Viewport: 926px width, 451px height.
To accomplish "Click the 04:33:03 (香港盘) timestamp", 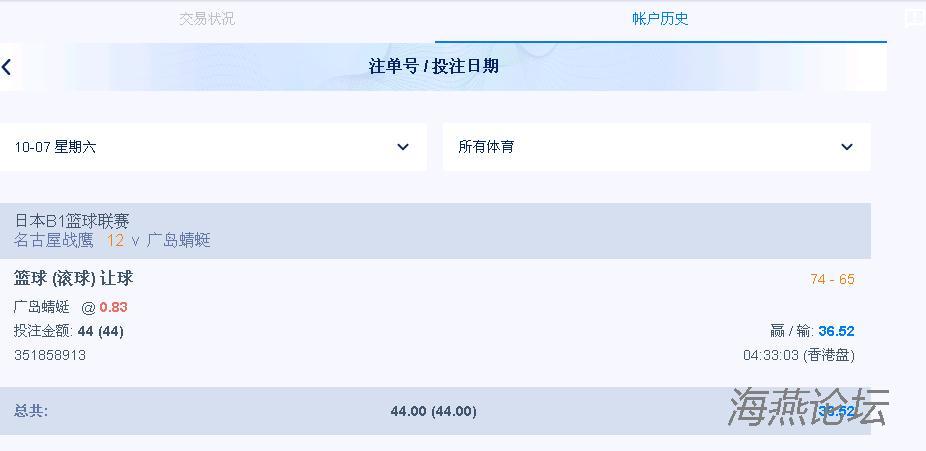I will tap(798, 355).
